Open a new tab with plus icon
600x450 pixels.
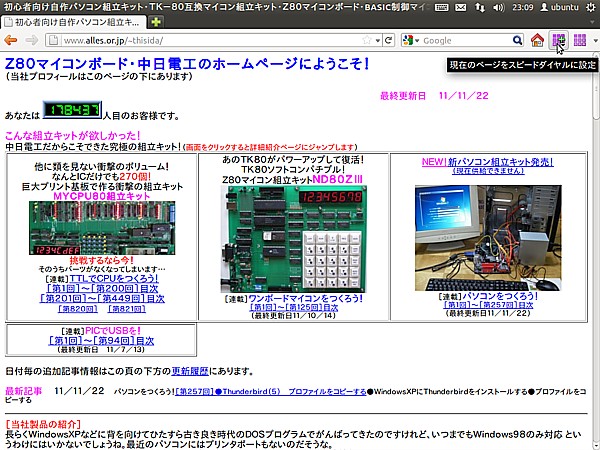pos(156,22)
